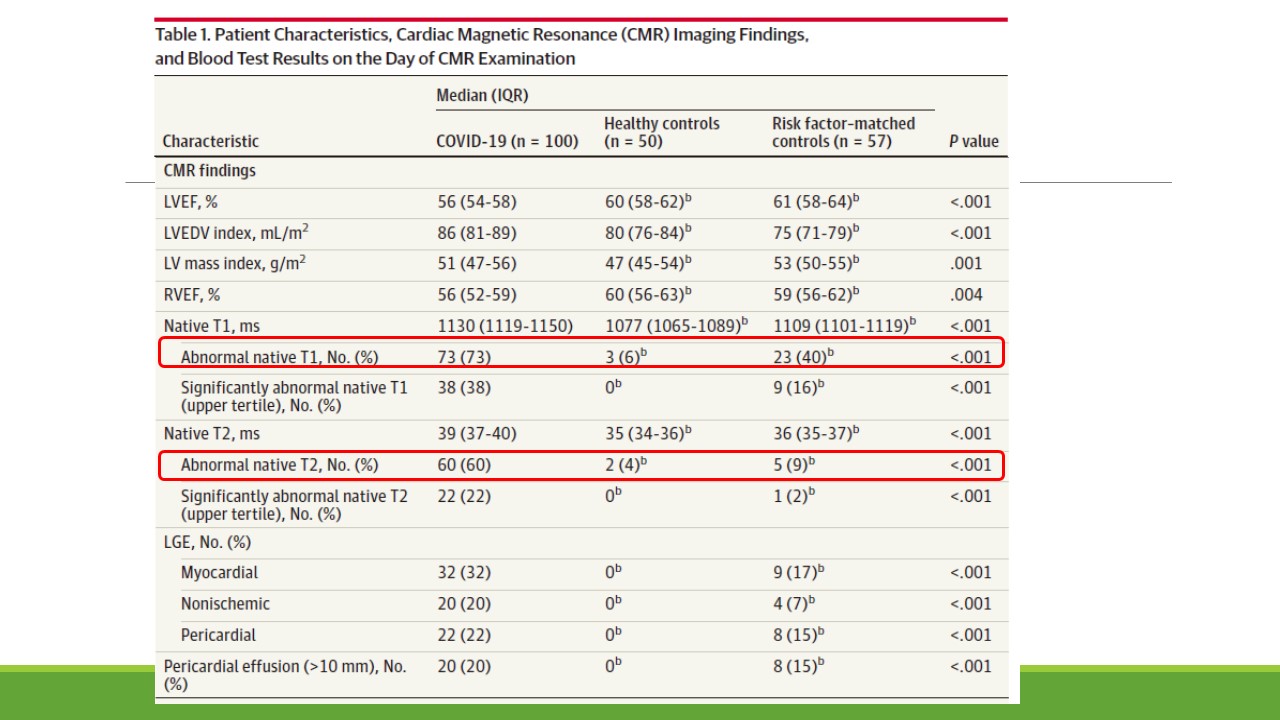
Task: Select the Healthy controls (n = 50) header
Action: coord(661,132)
